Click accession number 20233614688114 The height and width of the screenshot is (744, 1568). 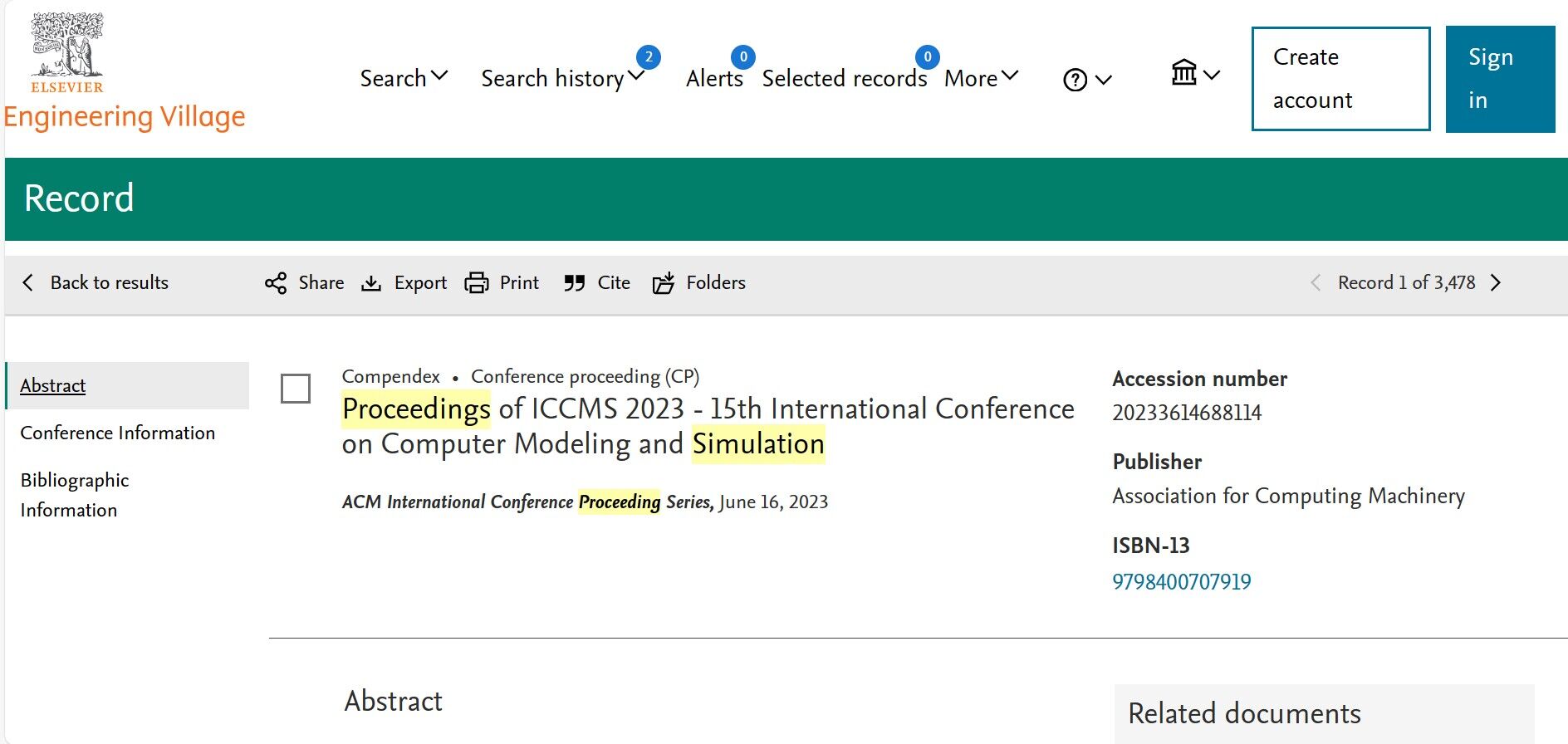pos(1187,413)
